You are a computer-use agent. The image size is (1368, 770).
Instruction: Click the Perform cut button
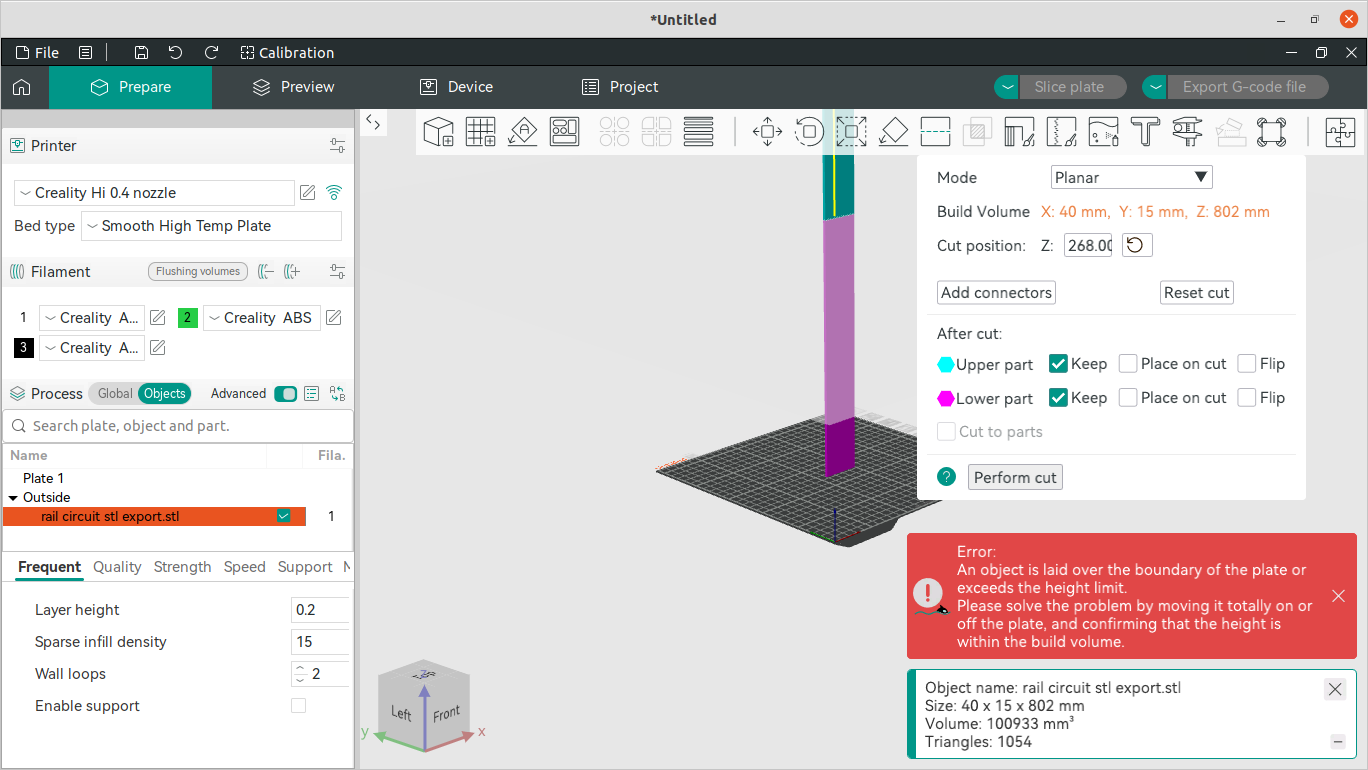[1015, 477]
